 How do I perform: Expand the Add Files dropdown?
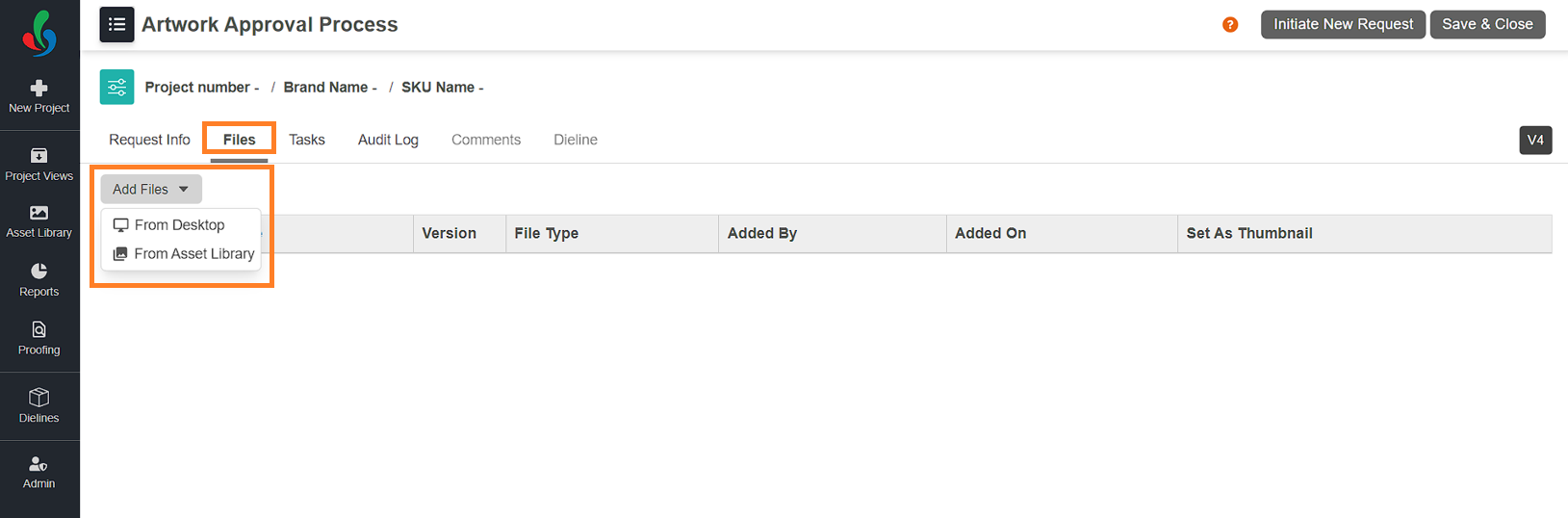tap(151, 190)
